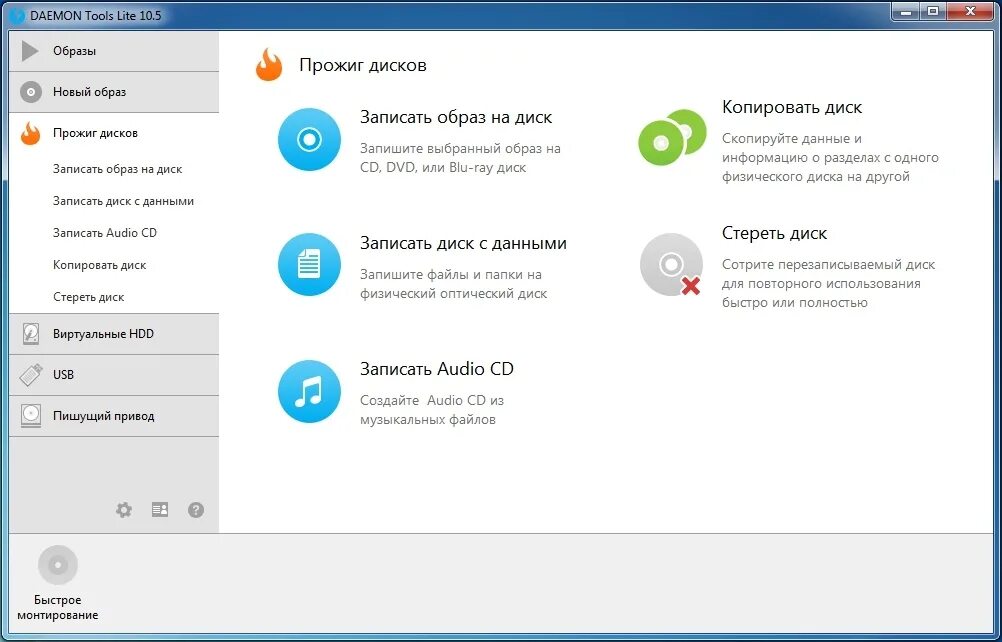
Task: Click the Записать Audio CD main heading
Action: click(x=437, y=369)
